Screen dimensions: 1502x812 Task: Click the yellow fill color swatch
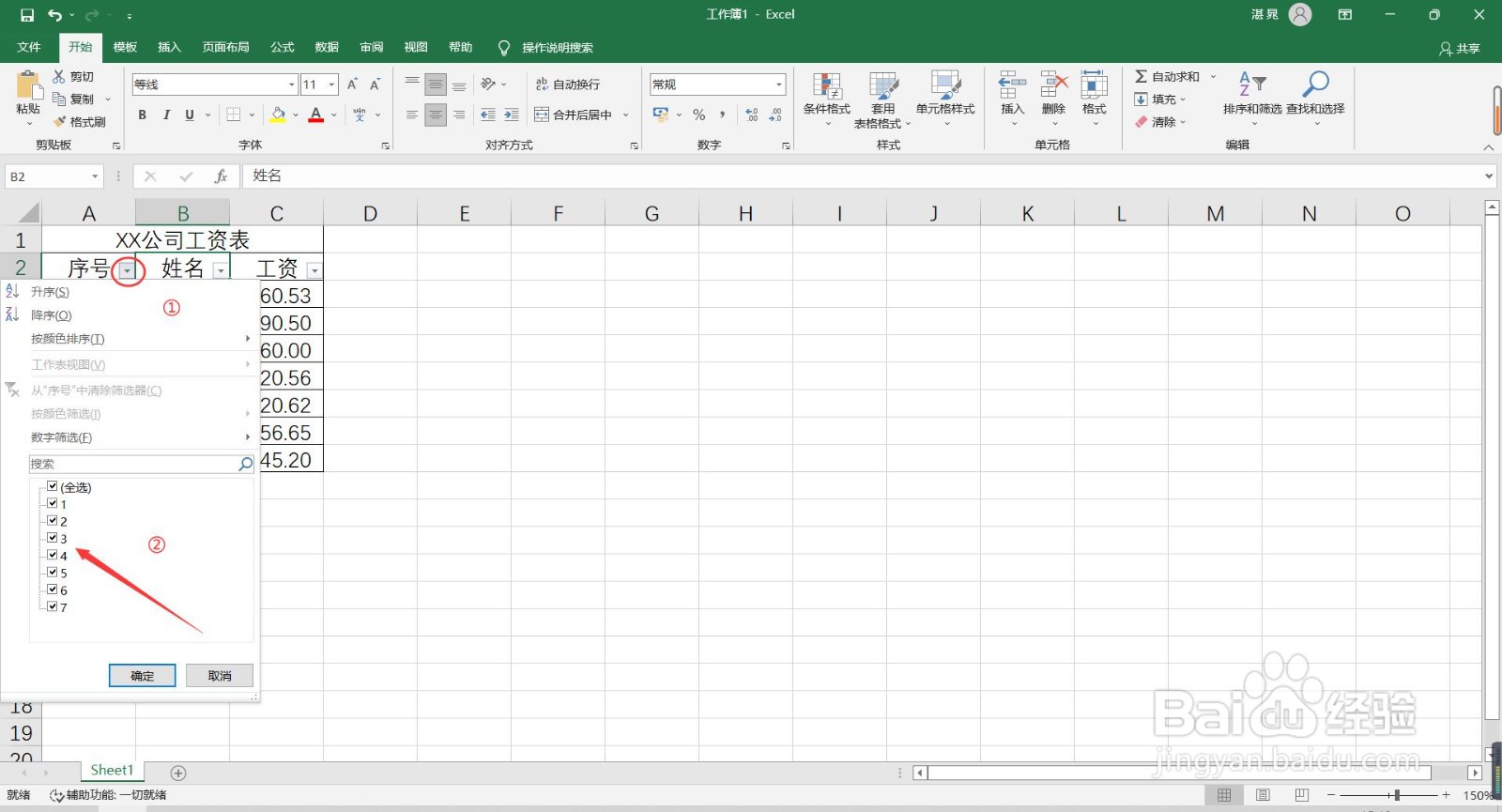click(x=278, y=115)
